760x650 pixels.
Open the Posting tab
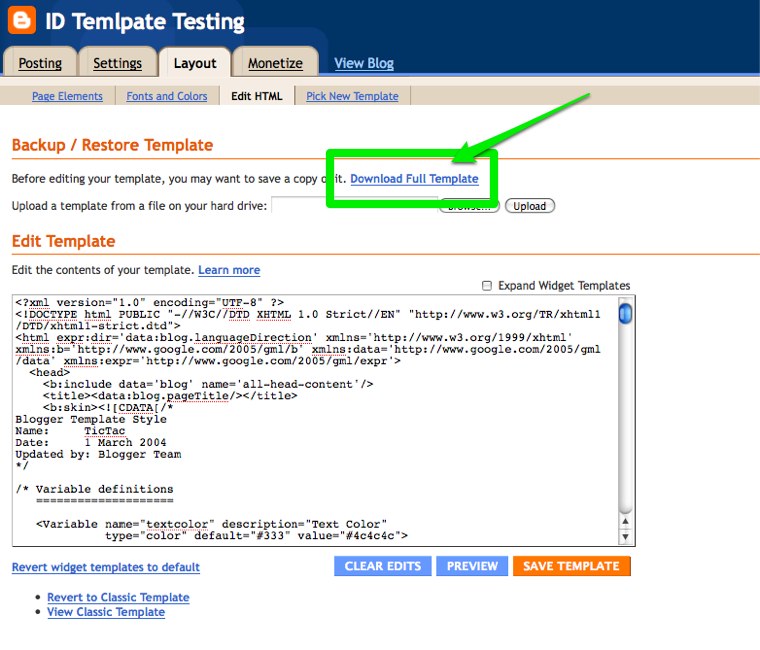[40, 63]
